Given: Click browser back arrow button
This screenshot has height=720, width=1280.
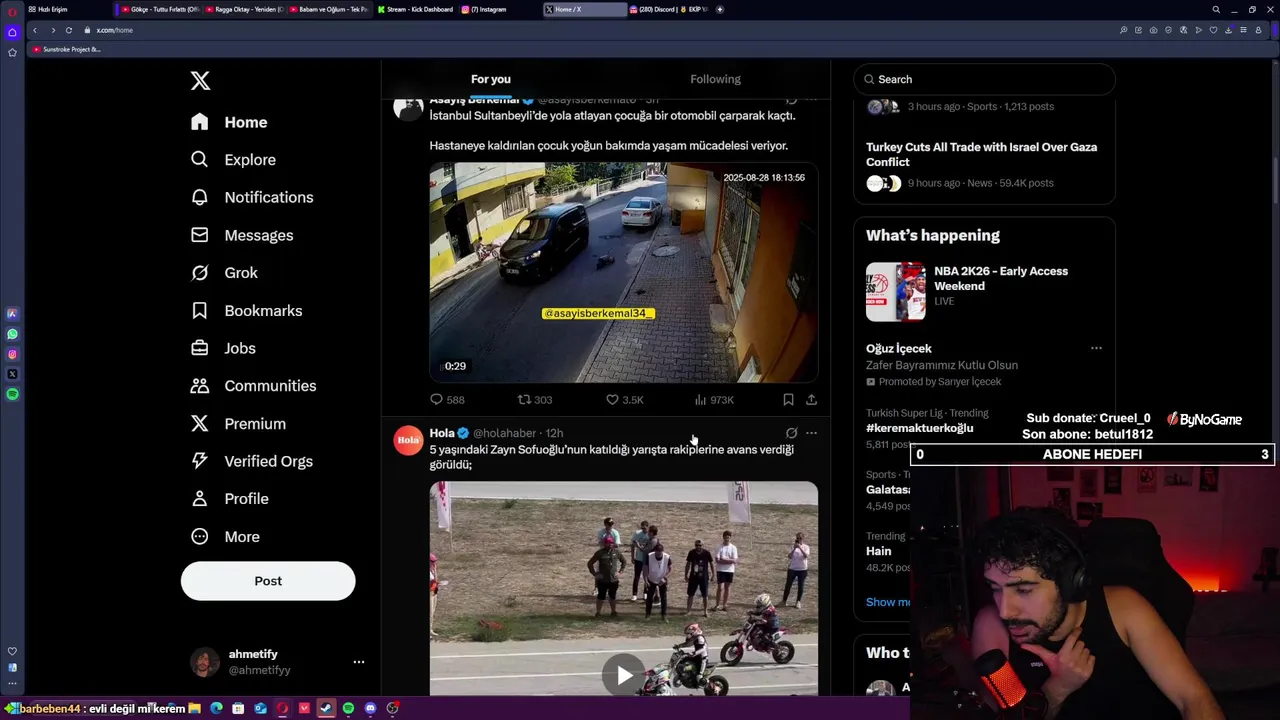Looking at the screenshot, I should [x=35, y=30].
